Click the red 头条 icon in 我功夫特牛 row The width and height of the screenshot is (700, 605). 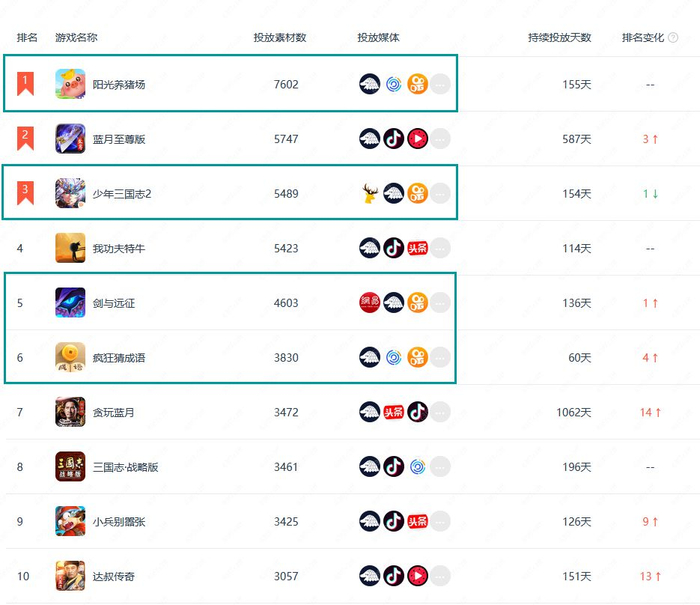[x=418, y=248]
